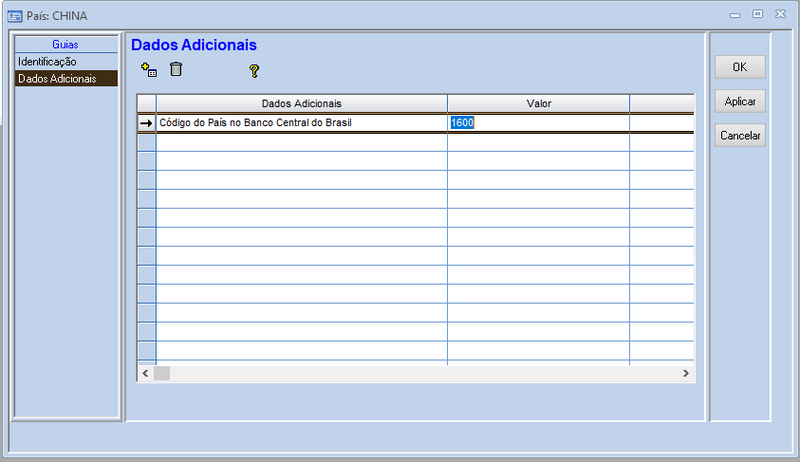Open help via yellow question mark icon
The image size is (800, 462).
254,71
